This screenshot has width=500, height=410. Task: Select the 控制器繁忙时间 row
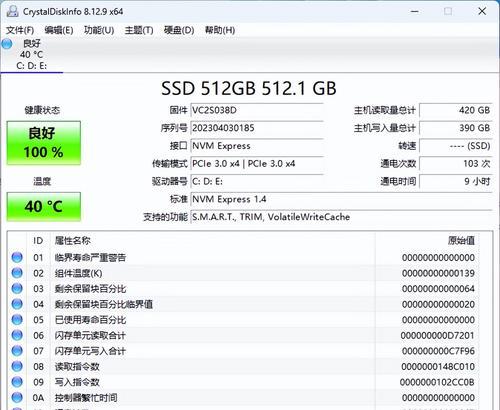point(243,397)
